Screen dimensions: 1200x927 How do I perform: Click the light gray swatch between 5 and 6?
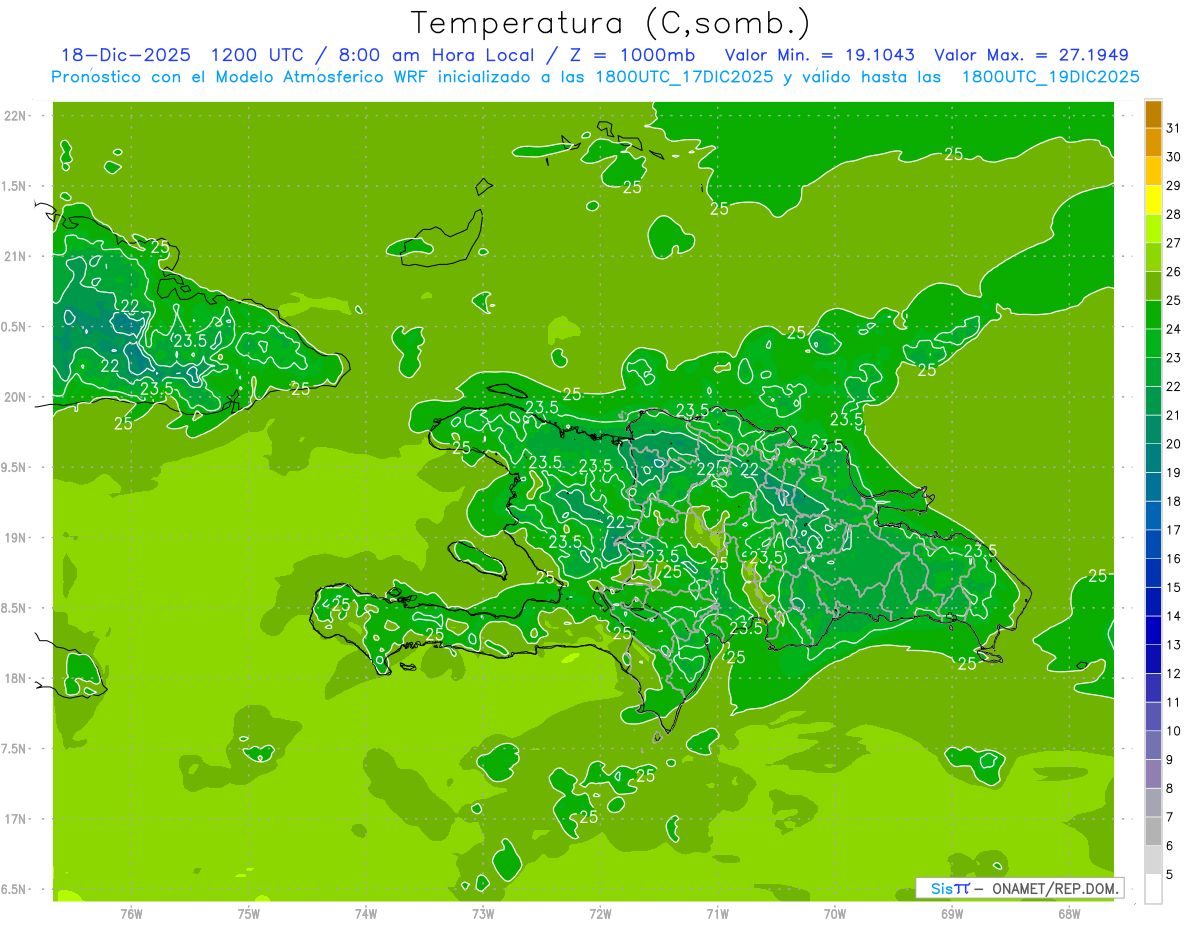1153,860
